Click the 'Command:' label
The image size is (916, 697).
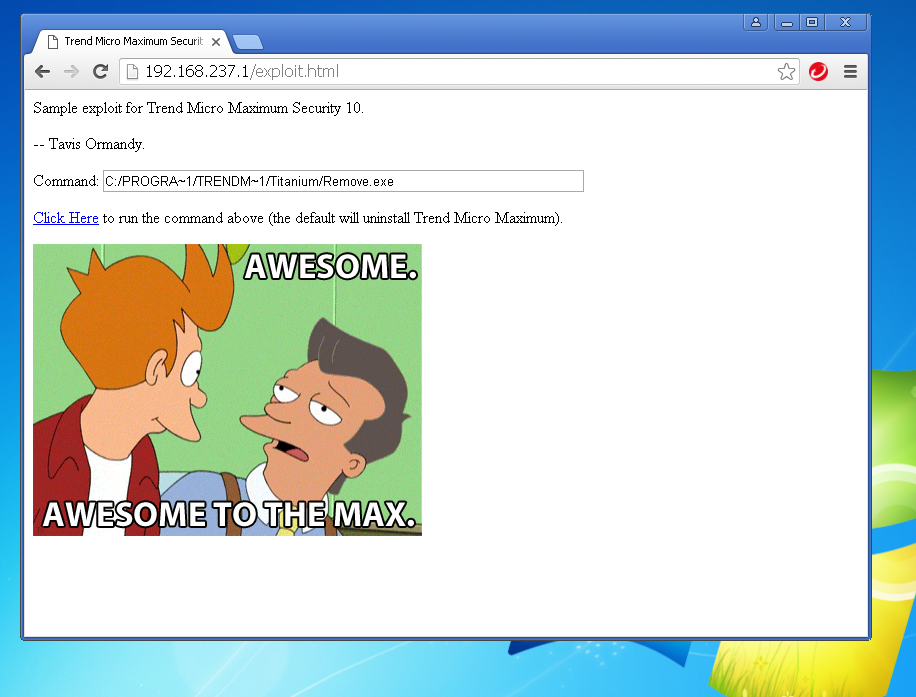[x=65, y=181]
